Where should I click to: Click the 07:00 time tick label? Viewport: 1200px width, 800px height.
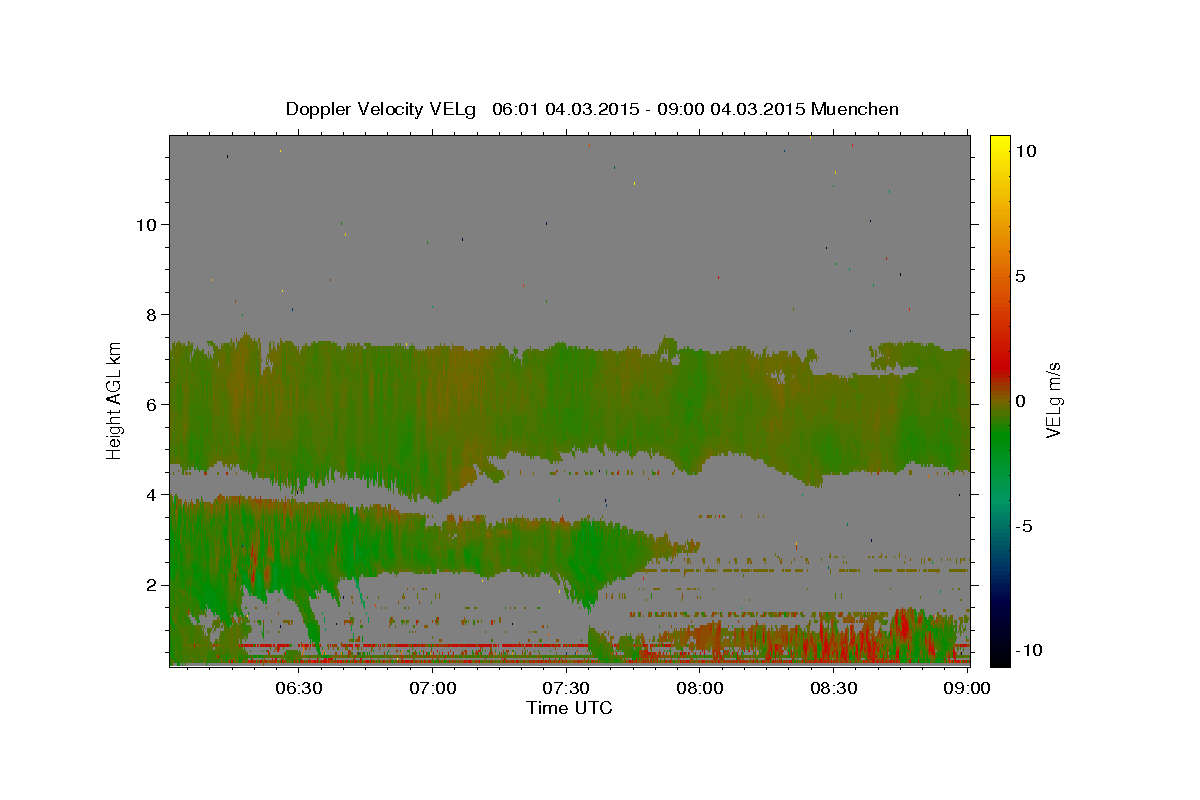click(433, 688)
